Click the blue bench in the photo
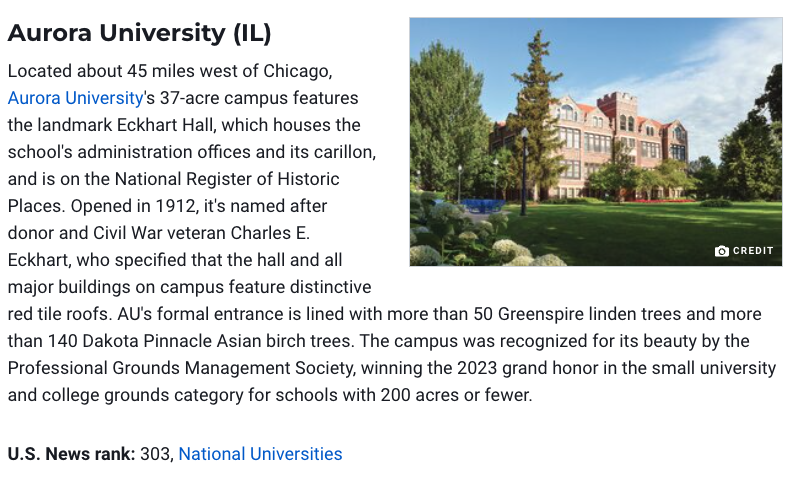 [482, 206]
